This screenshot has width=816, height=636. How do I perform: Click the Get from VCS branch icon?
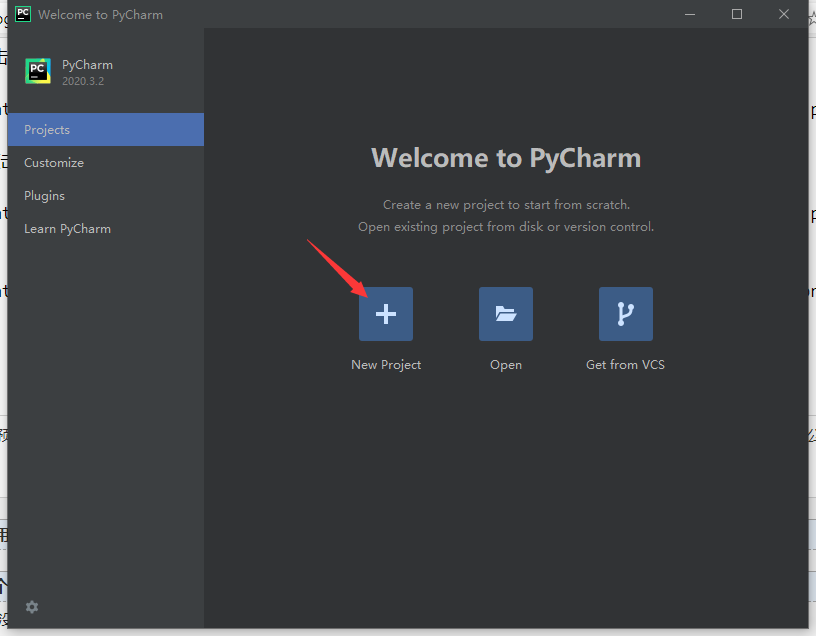tap(626, 314)
